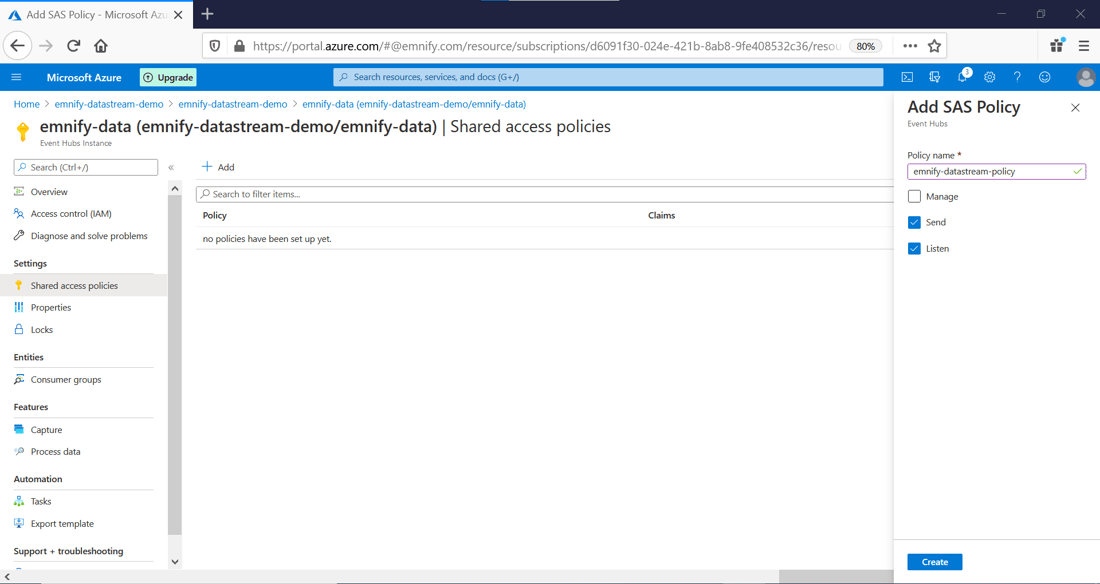Click the 80% zoom level indicator
This screenshot has height=584, width=1100.
click(866, 46)
